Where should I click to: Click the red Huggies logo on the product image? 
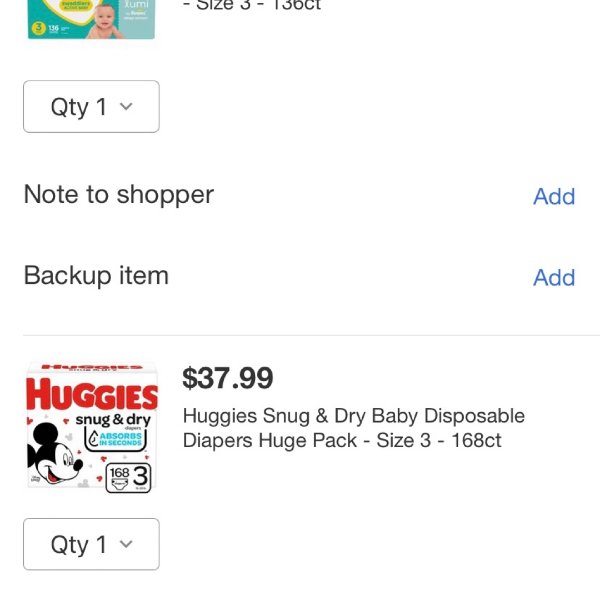(92, 394)
